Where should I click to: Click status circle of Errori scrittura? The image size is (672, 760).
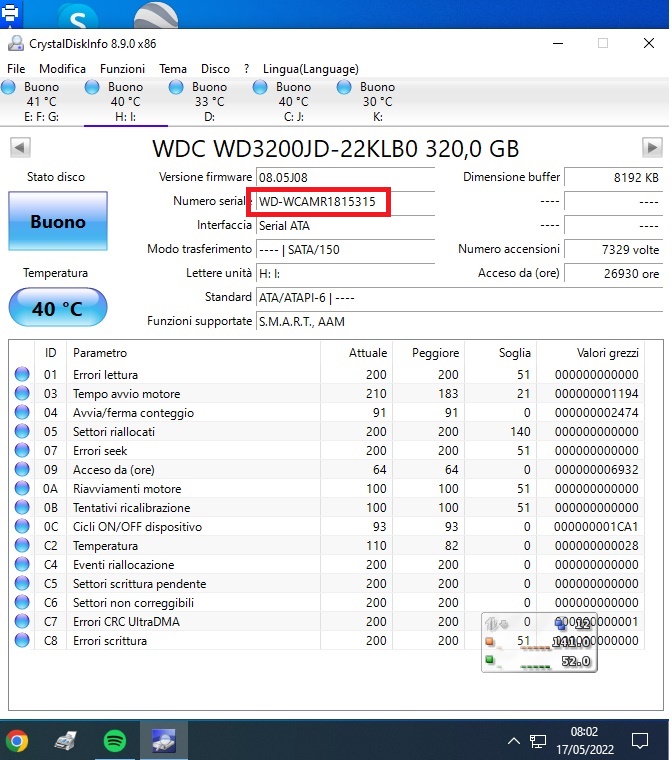[x=22, y=640]
